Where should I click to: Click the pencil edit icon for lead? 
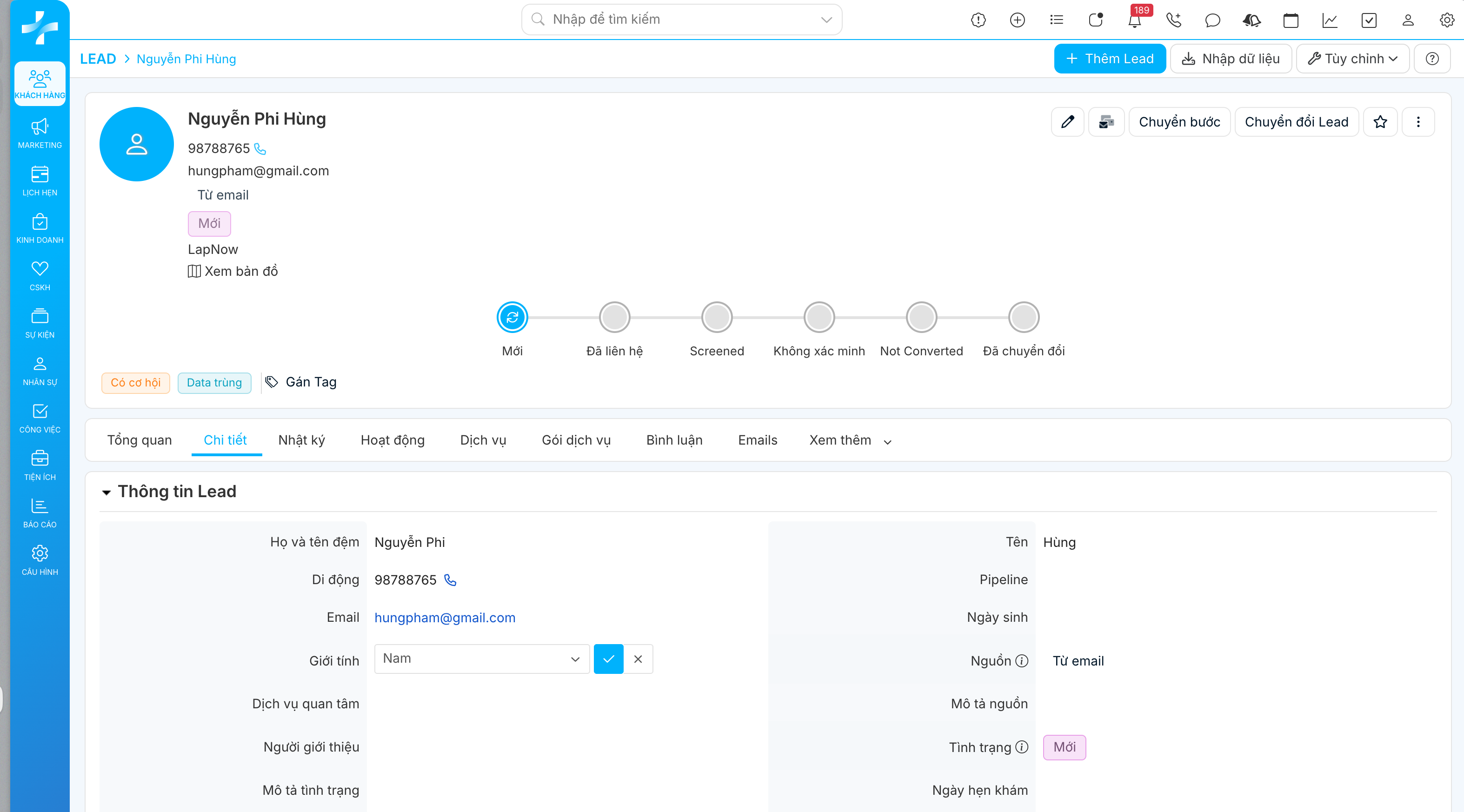point(1067,121)
